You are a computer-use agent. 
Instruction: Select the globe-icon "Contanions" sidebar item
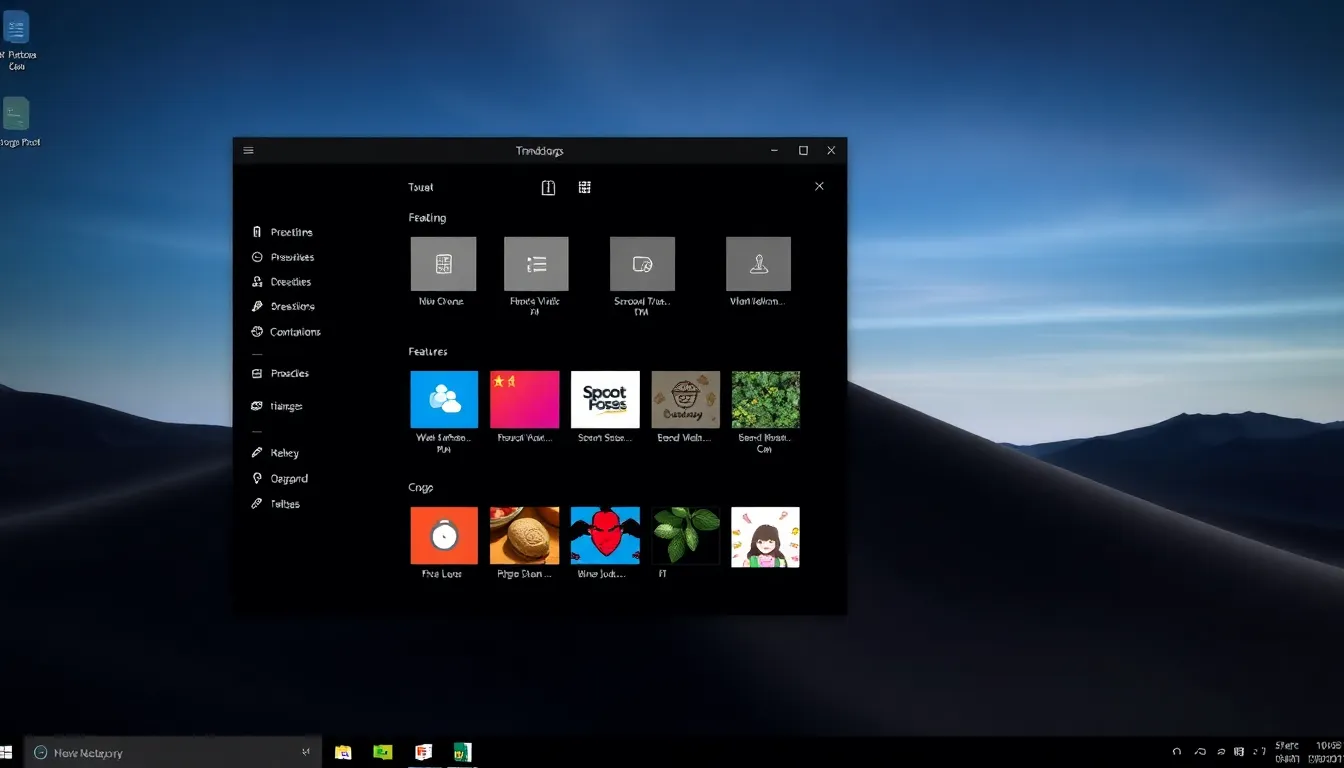coord(286,332)
